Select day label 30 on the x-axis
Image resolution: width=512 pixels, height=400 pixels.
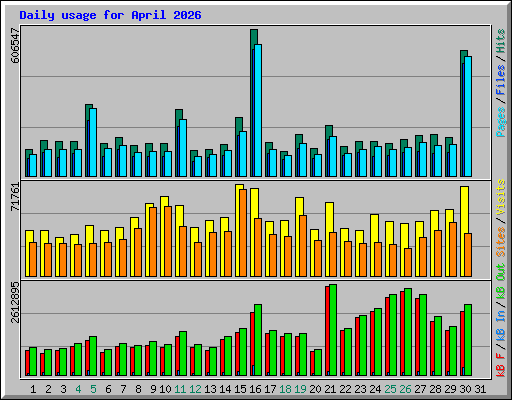click(465, 389)
